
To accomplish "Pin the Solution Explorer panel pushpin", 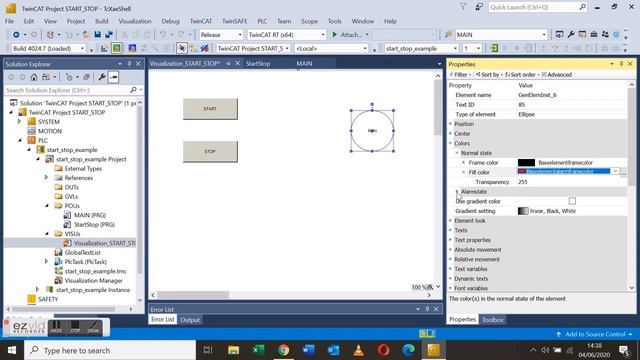I will point(129,64).
